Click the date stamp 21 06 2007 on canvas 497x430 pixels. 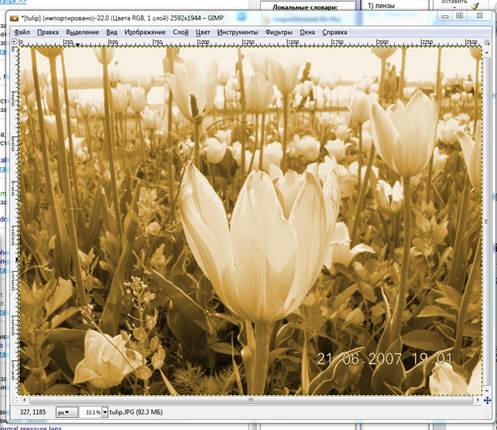(x=359, y=359)
